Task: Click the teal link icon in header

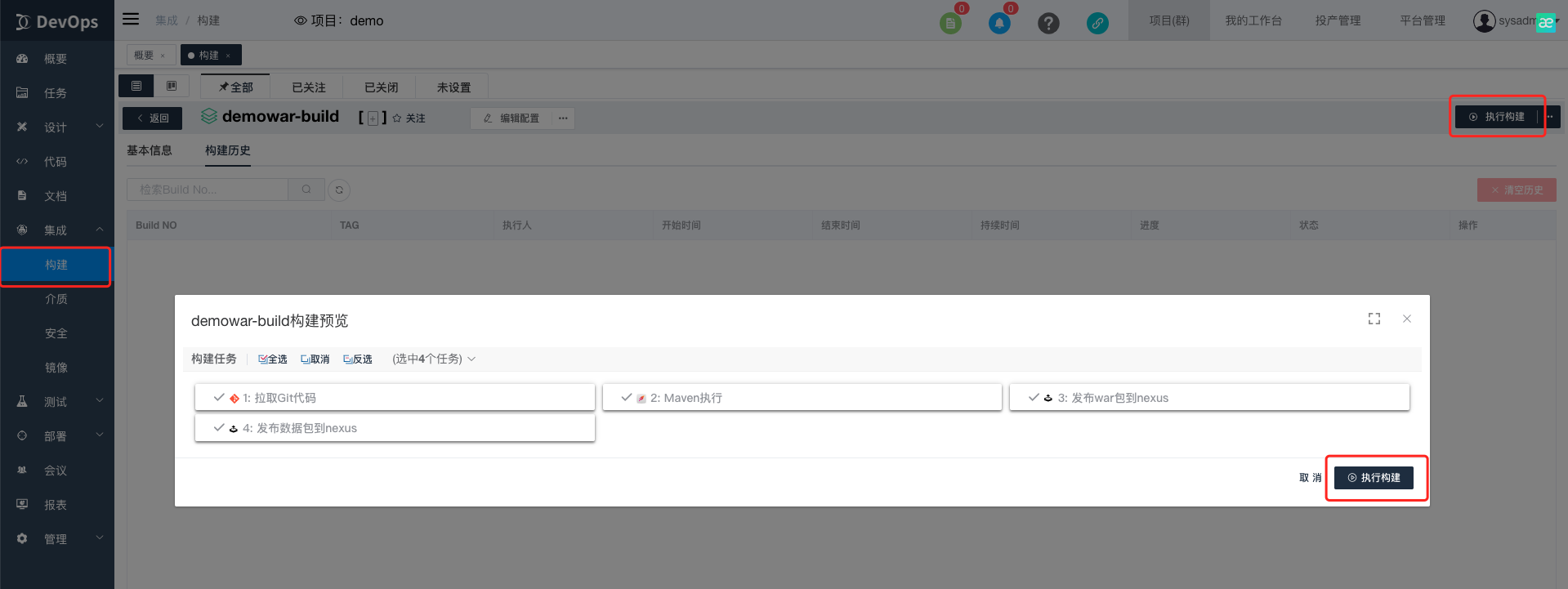Action: 1097,24
